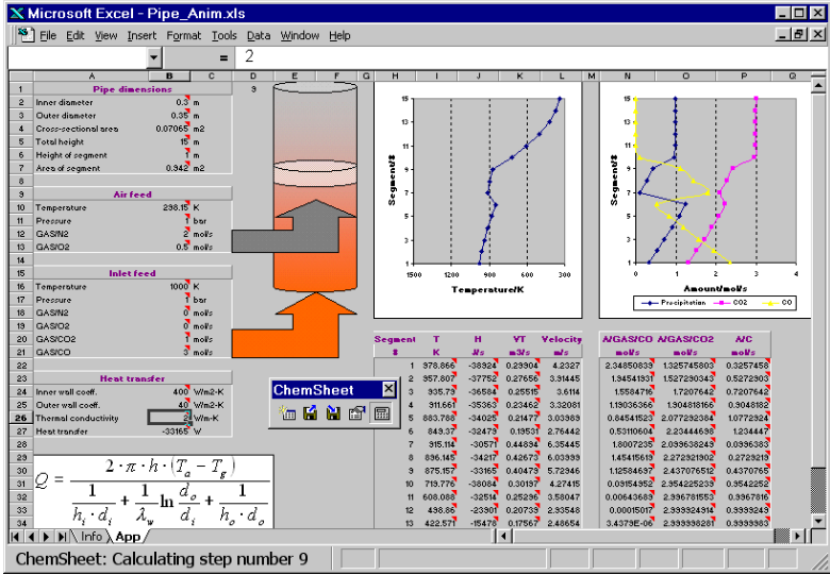Click the ChemSheet import disk icon
This screenshot has width=830, height=576.
tap(332, 415)
